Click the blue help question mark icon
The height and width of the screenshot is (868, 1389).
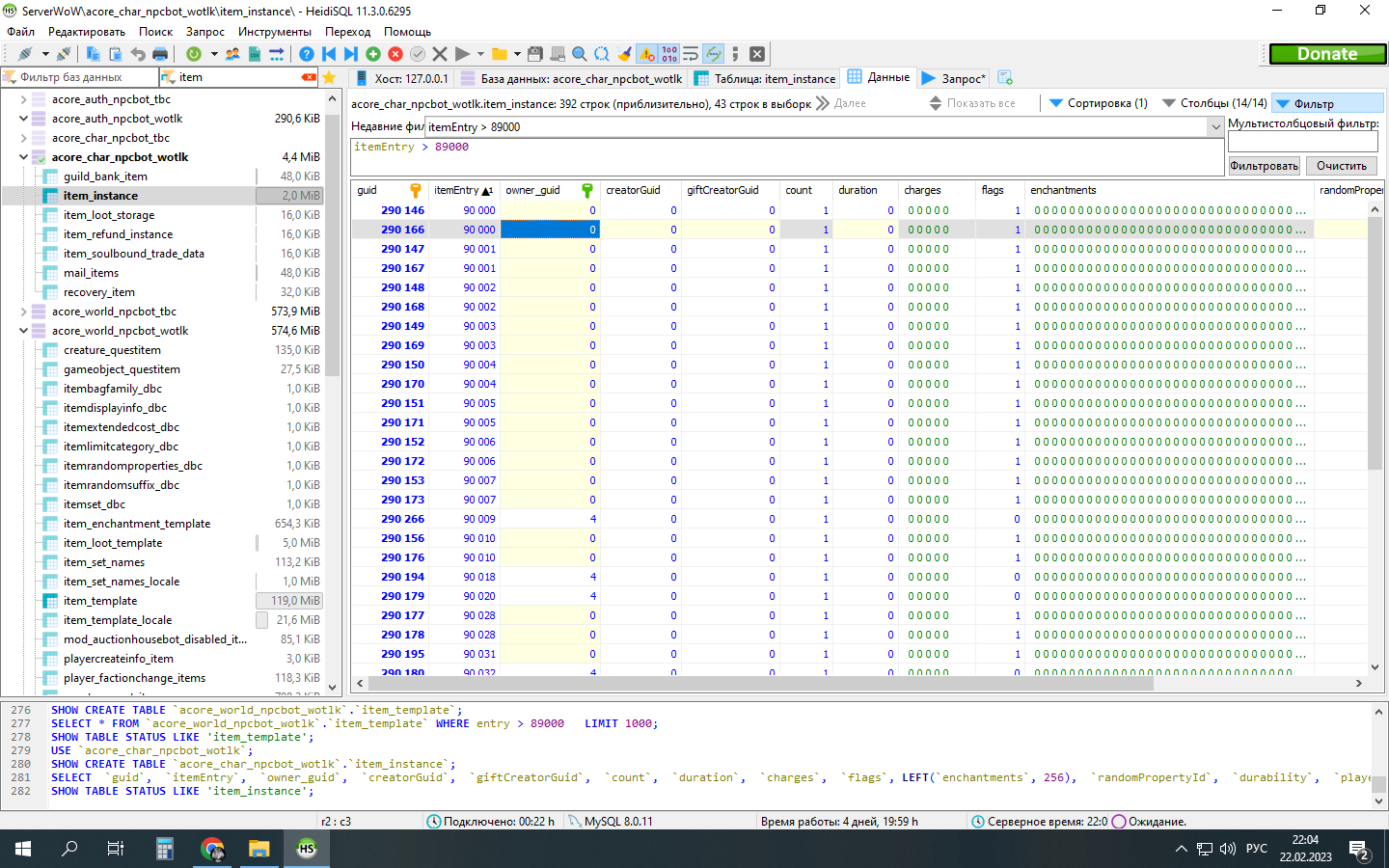(x=306, y=54)
